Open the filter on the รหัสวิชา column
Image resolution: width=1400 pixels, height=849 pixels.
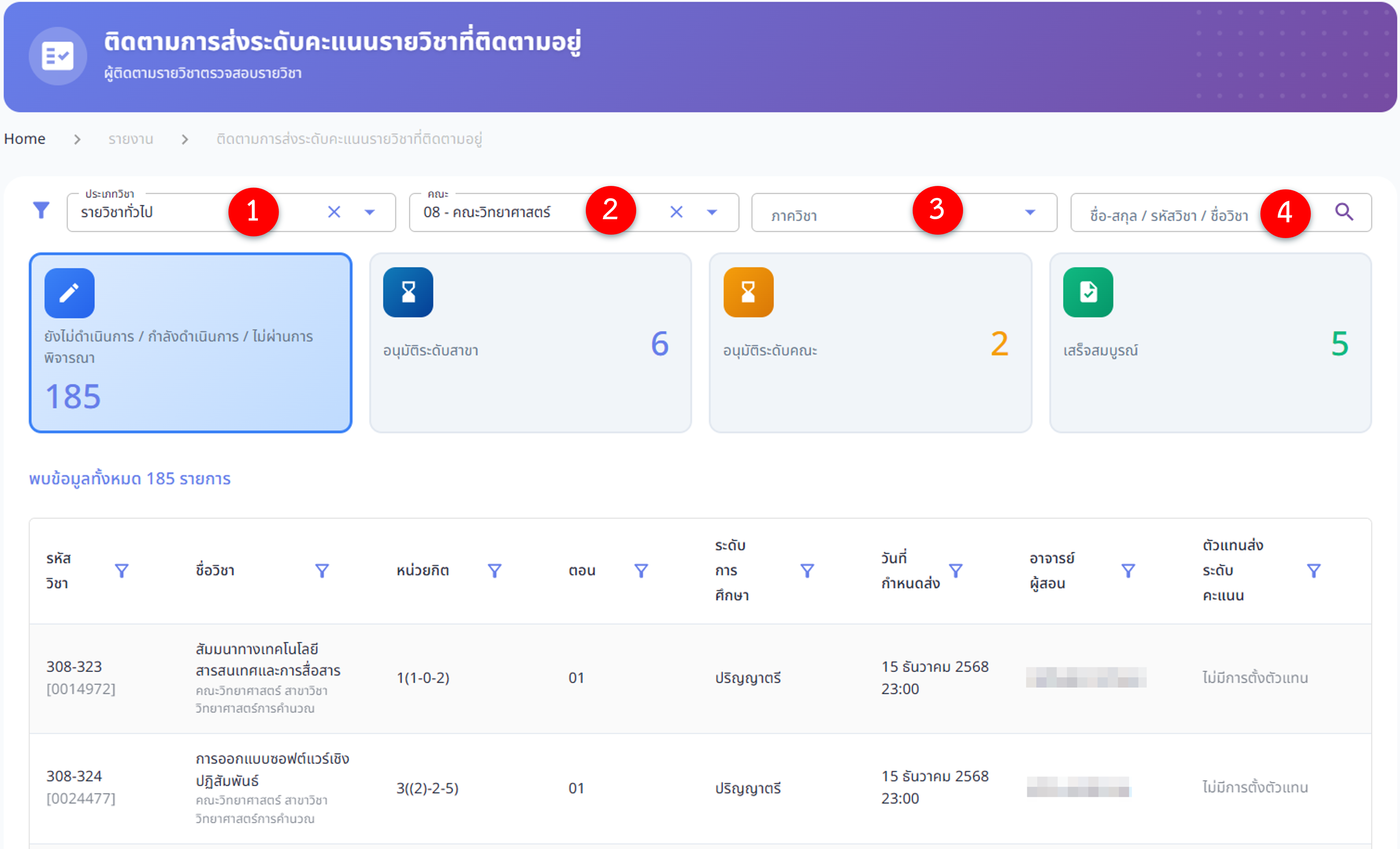click(x=121, y=570)
